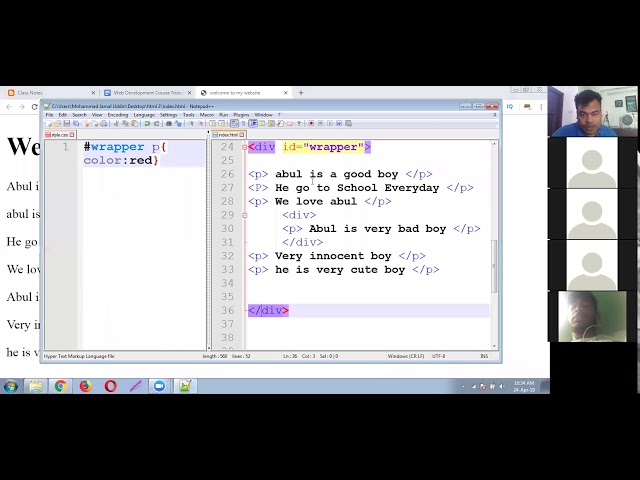Paste with the clipboard toolbar icon
This screenshot has height=480, width=640.
[134, 123]
